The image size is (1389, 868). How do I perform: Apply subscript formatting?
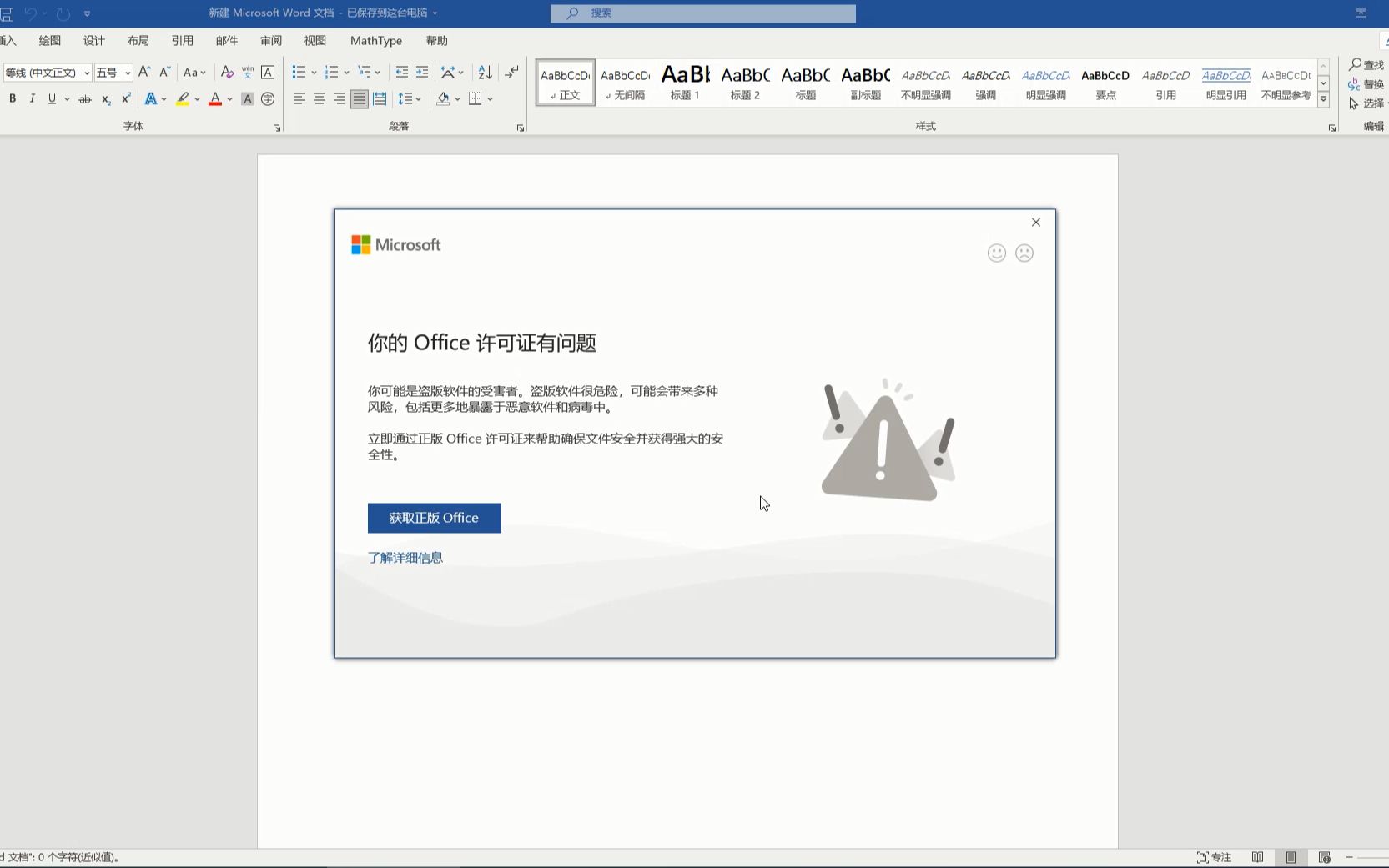pos(106,99)
